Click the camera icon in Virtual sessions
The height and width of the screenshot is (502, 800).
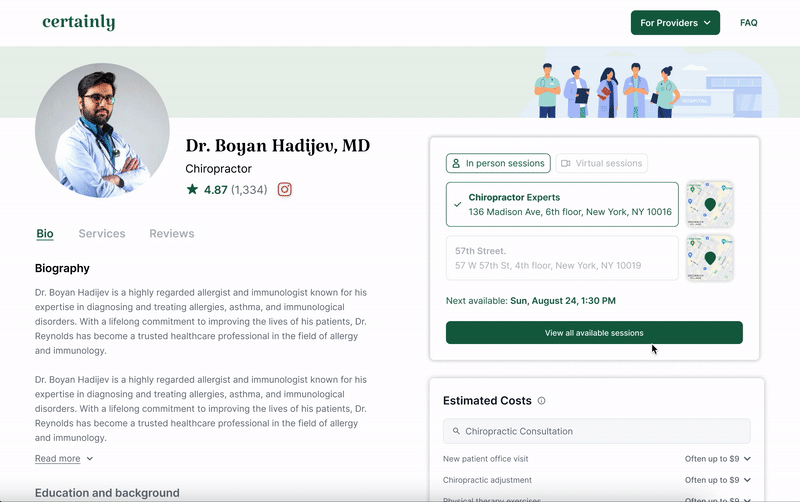tap(565, 163)
